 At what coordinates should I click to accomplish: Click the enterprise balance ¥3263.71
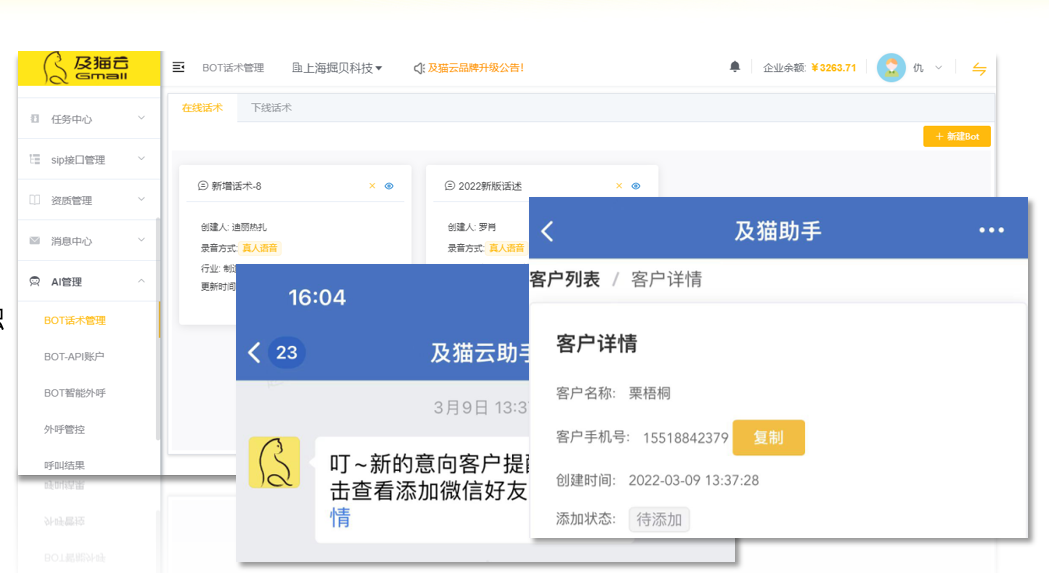click(x=834, y=68)
